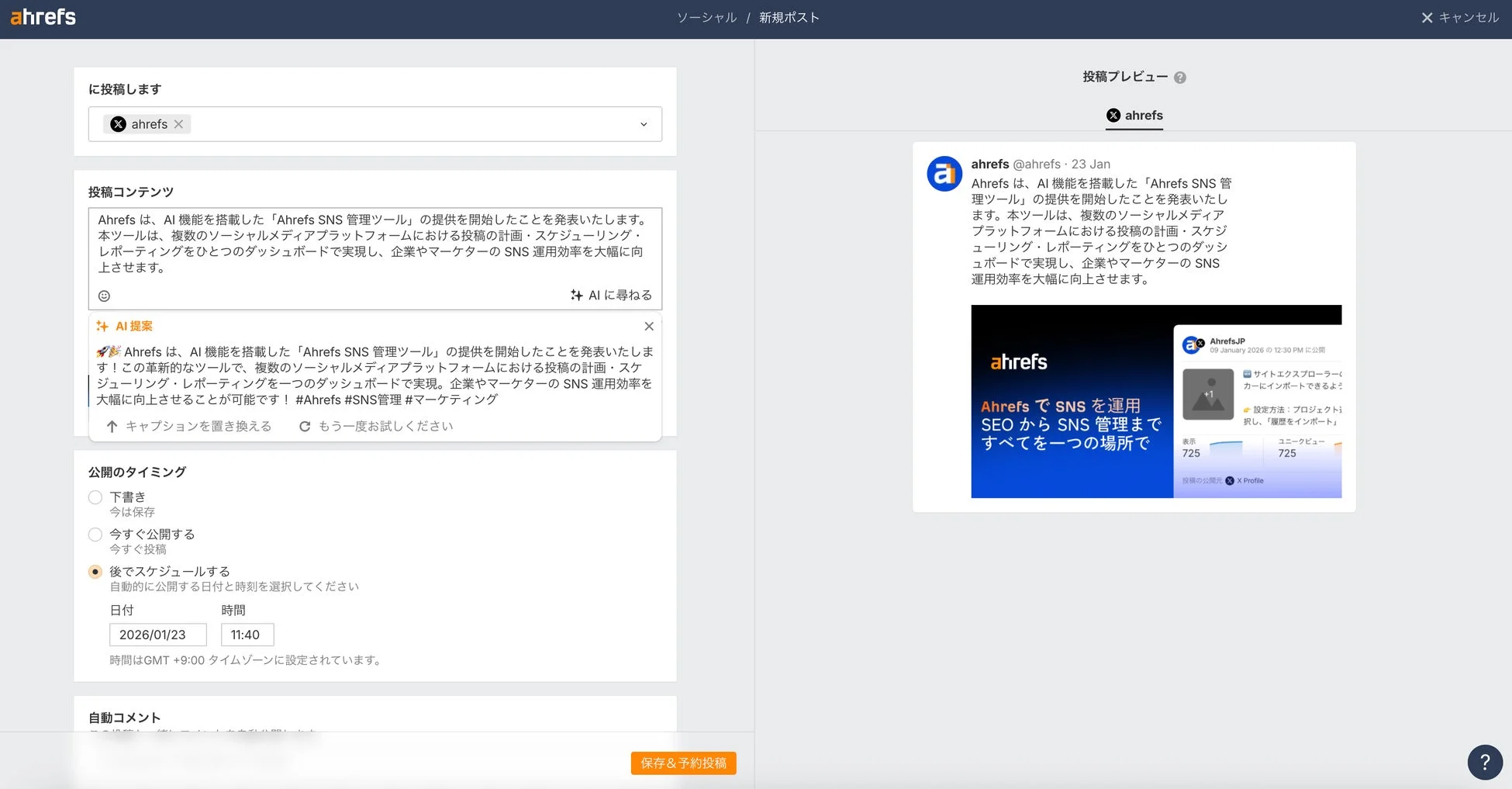Select the 後でスケジュールする option
The height and width of the screenshot is (789, 1512).
pyautogui.click(x=95, y=572)
